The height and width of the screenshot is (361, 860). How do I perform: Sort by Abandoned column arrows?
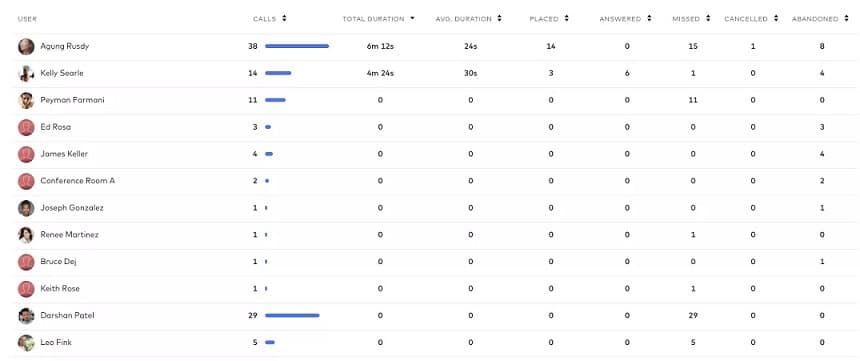click(x=846, y=19)
